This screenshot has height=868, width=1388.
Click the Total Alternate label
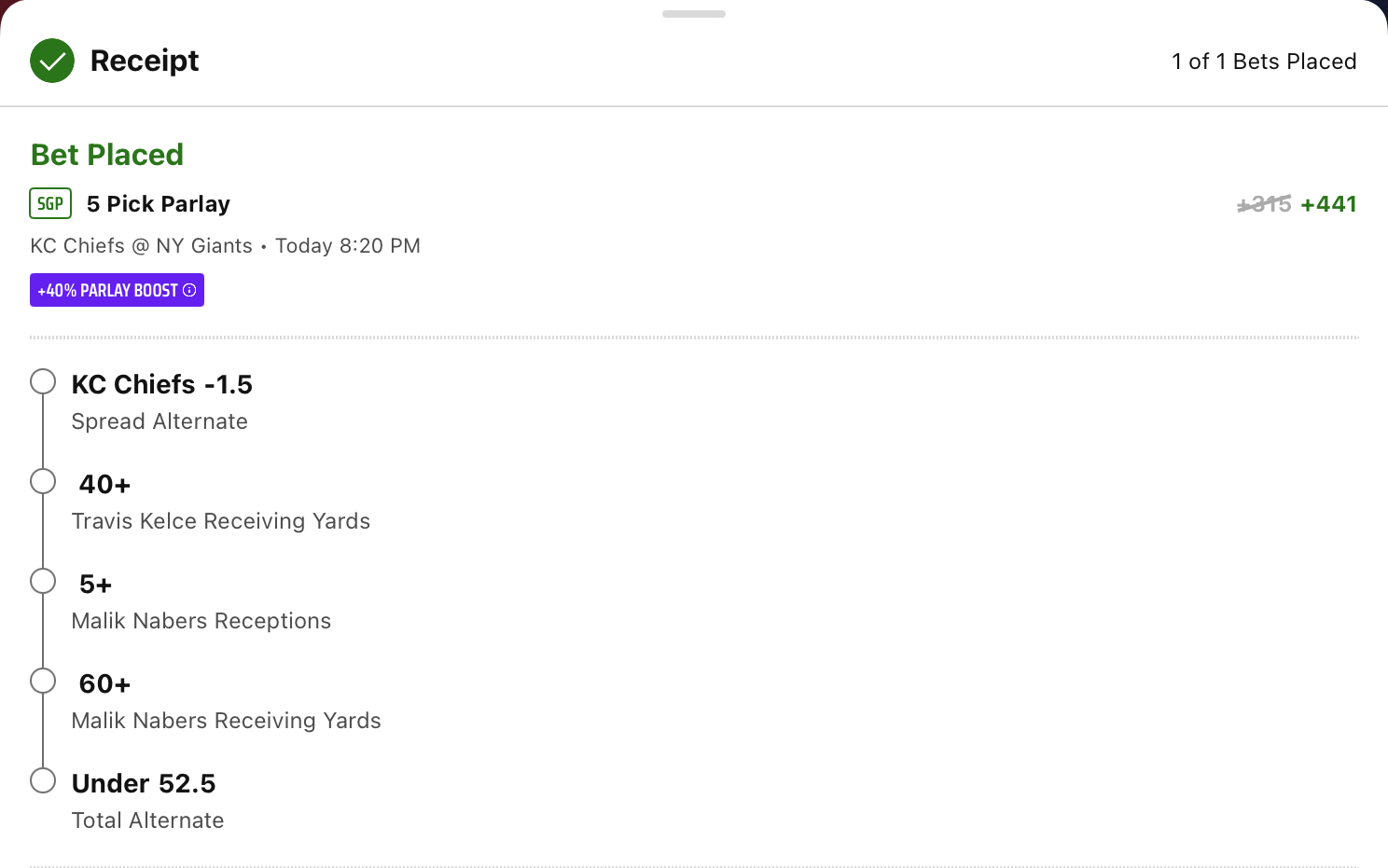(x=148, y=820)
